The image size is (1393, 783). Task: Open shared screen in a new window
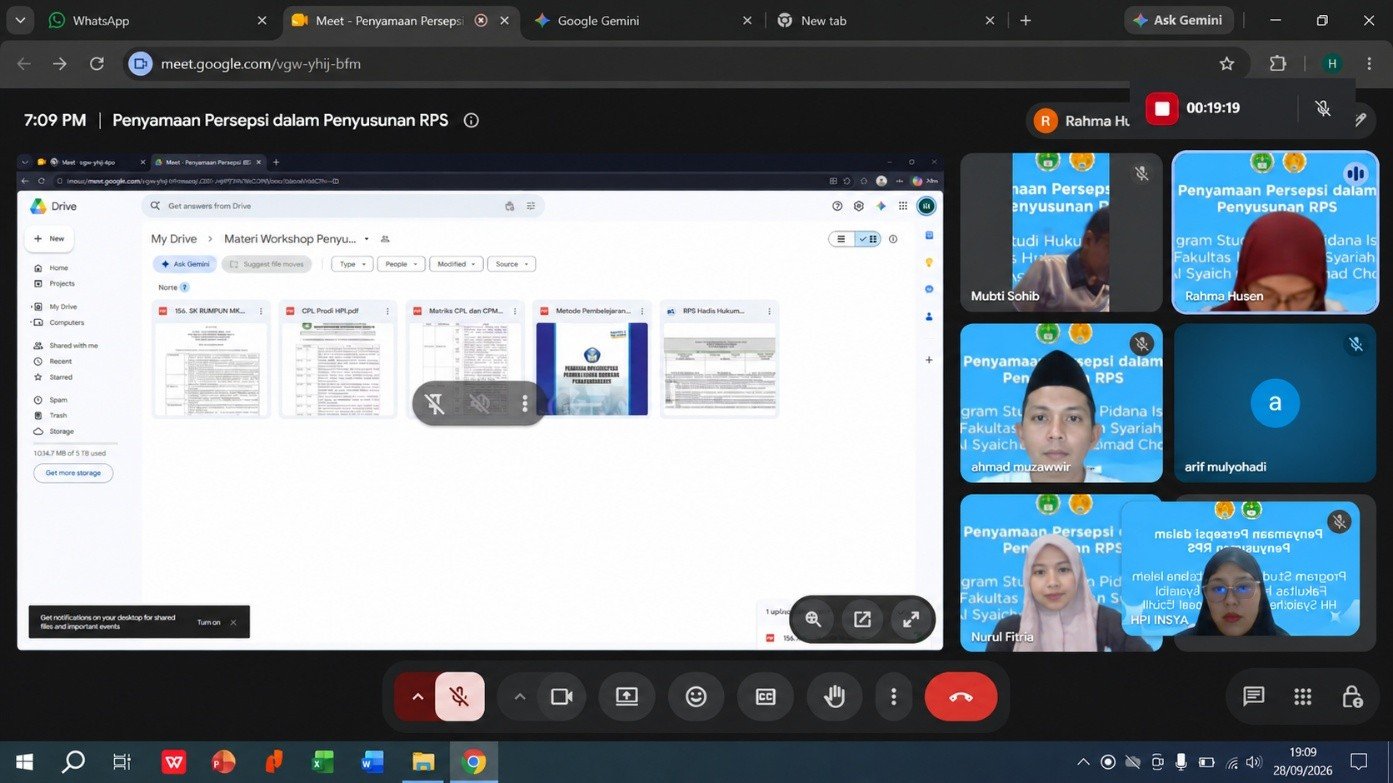pyautogui.click(x=862, y=619)
